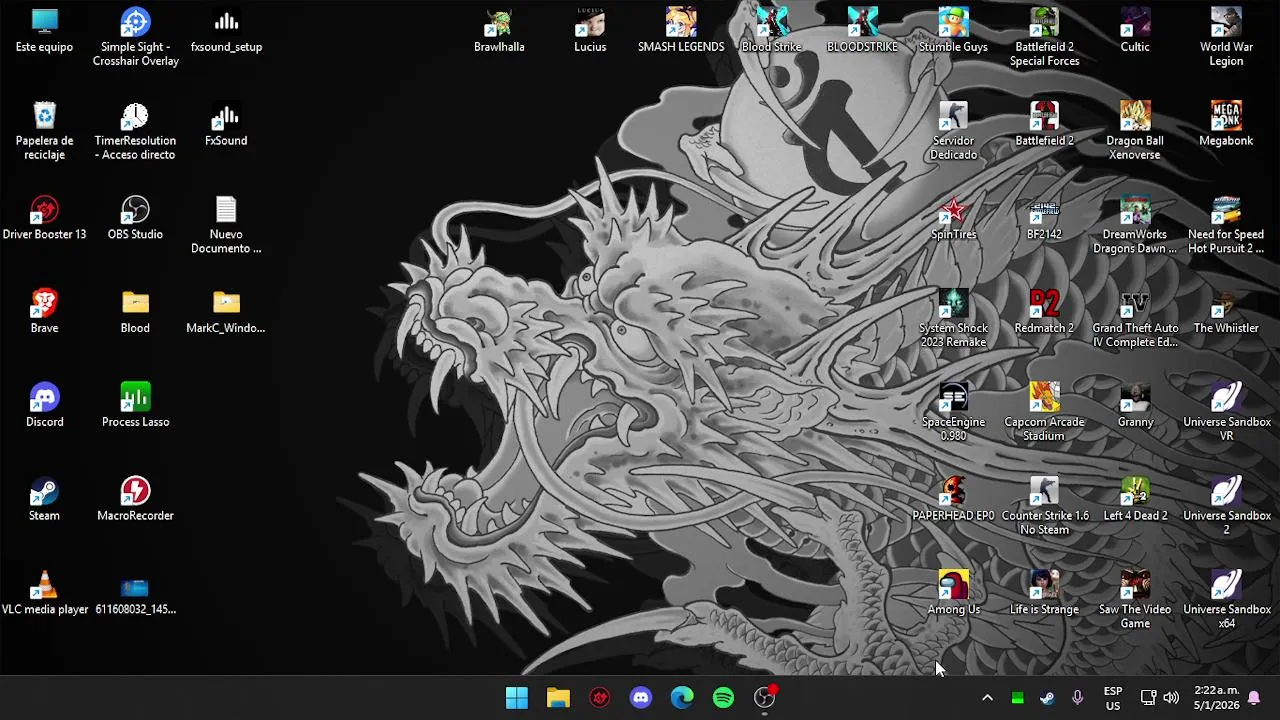Select Grand Theft Auto IV Complete Edition
The width and height of the screenshot is (1280, 720).
point(1135,319)
